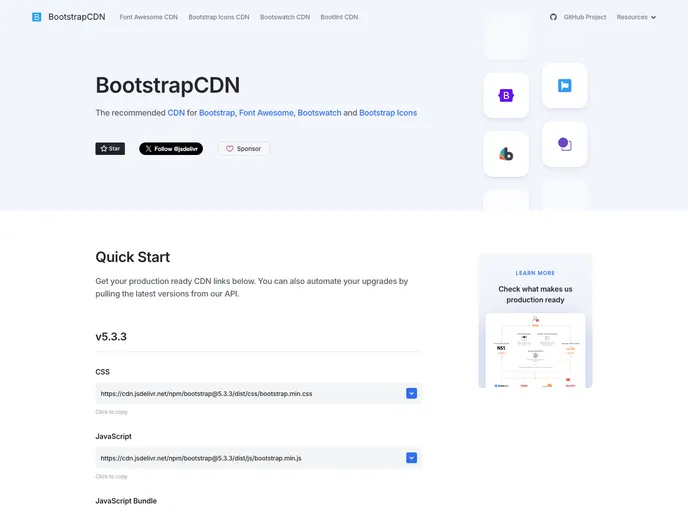
Task: Click 'Check what makes us production ready' text
Action: click(x=535, y=294)
